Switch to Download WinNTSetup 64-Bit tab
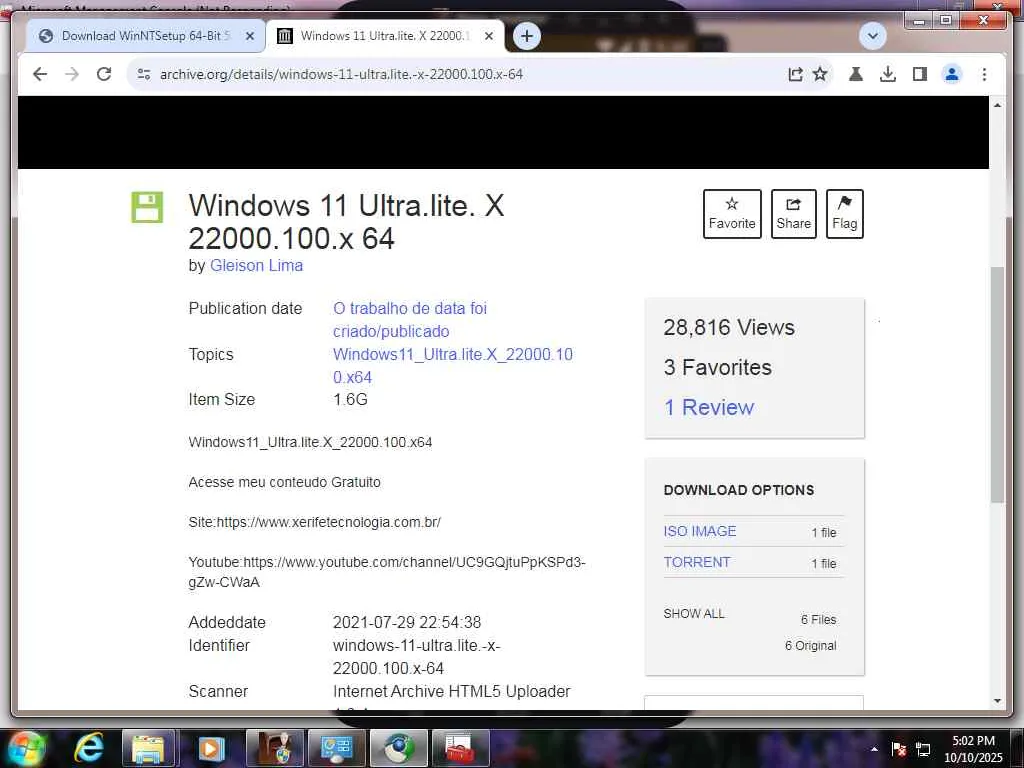Image resolution: width=1024 pixels, height=768 pixels. [146, 36]
